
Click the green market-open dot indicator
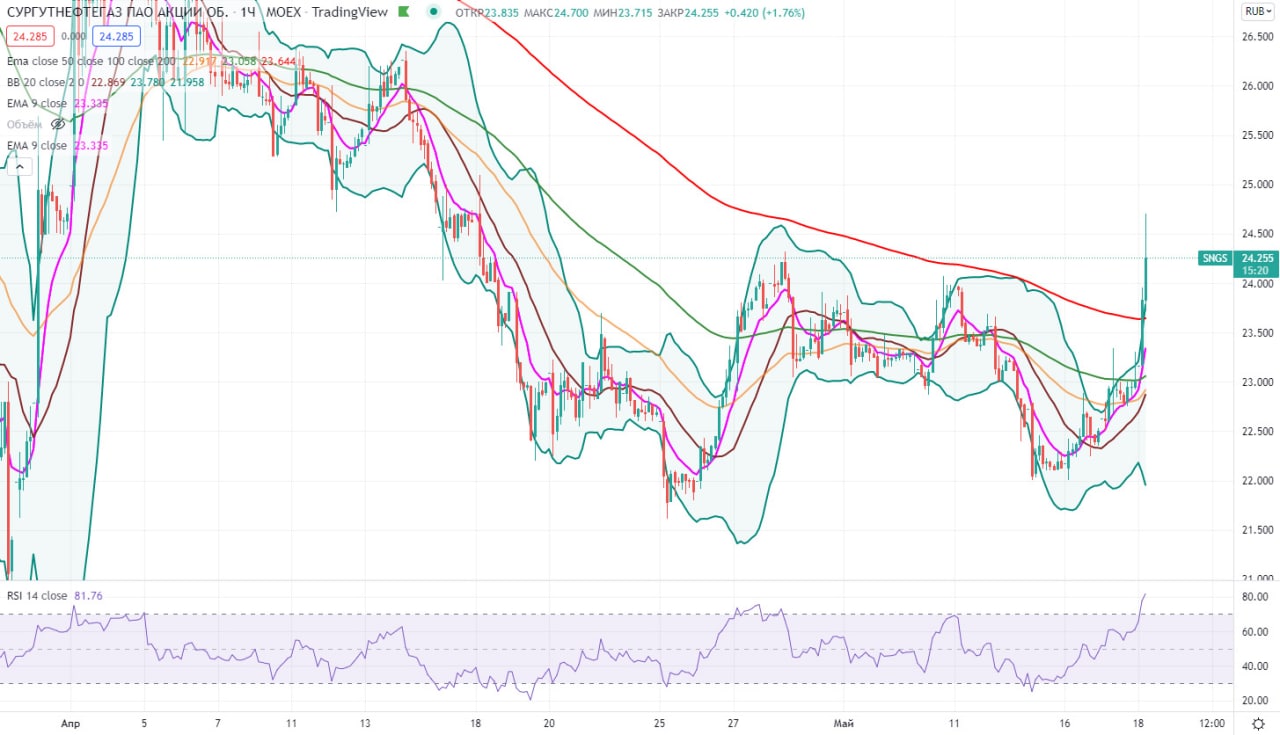432,13
